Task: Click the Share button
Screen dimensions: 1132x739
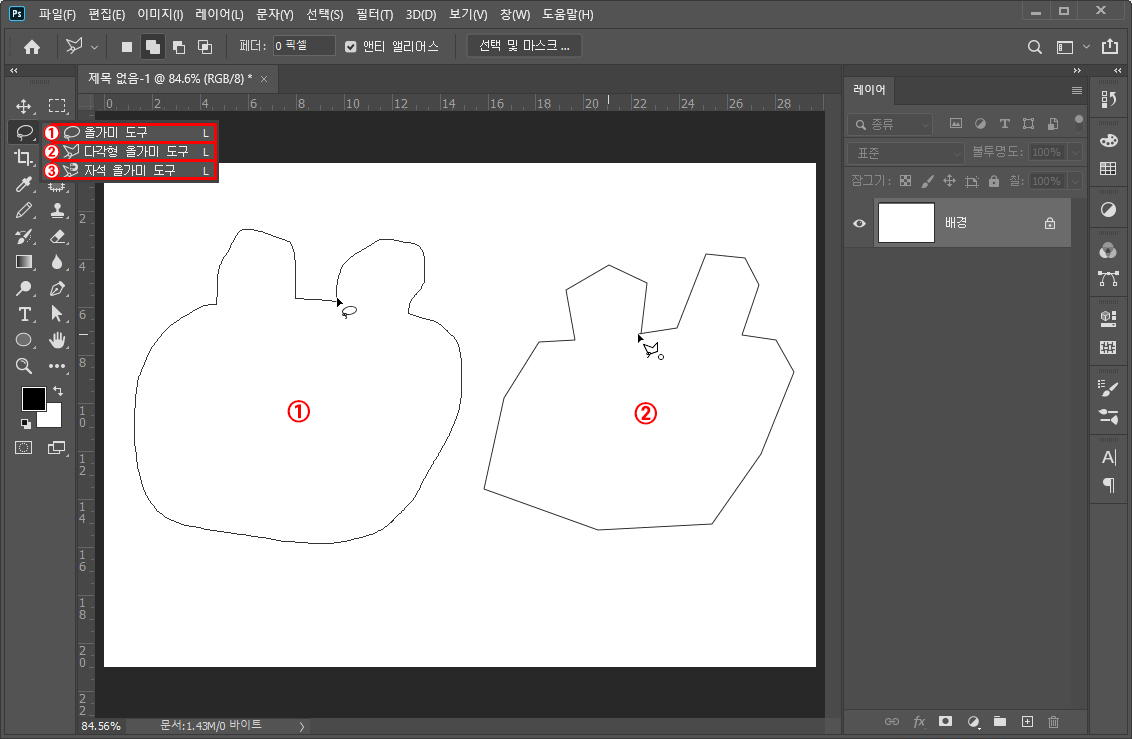Action: pos(1110,47)
